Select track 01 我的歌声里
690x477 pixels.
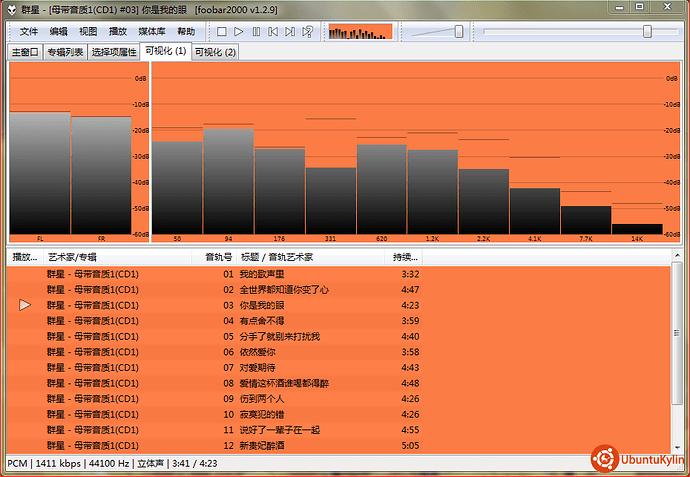(x=338, y=274)
